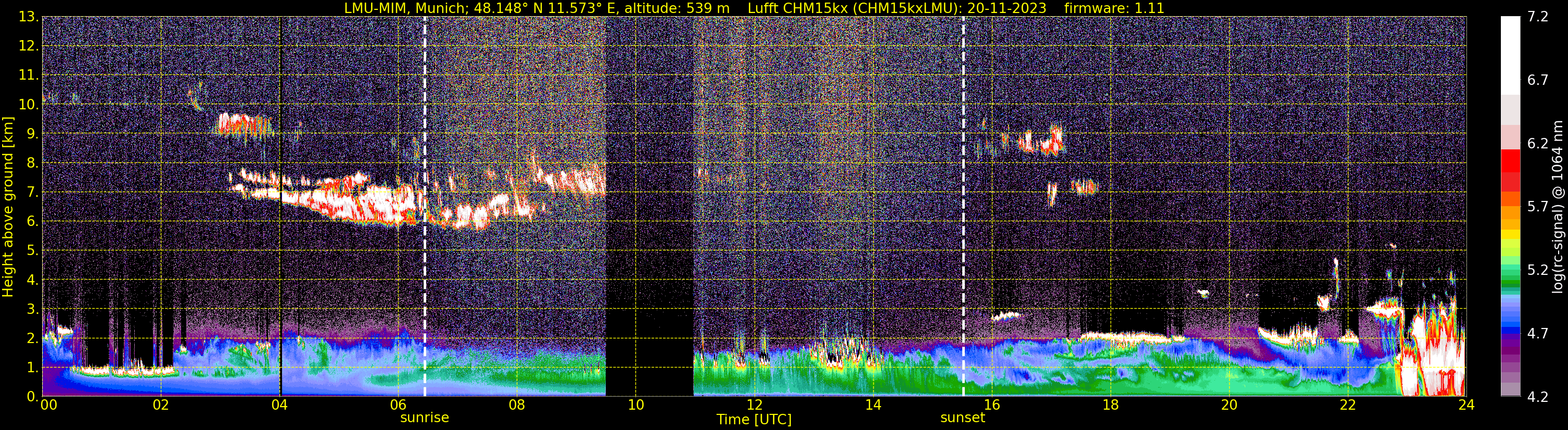Image resolution: width=1568 pixels, height=430 pixels.
Task: Click the height tick label '1.'
Action: [32, 367]
